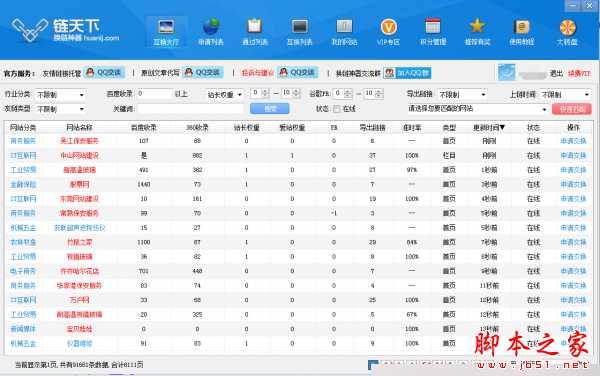Sort by the 百度收录 column header
Viewport: 600px width, 376px height.
143,127
